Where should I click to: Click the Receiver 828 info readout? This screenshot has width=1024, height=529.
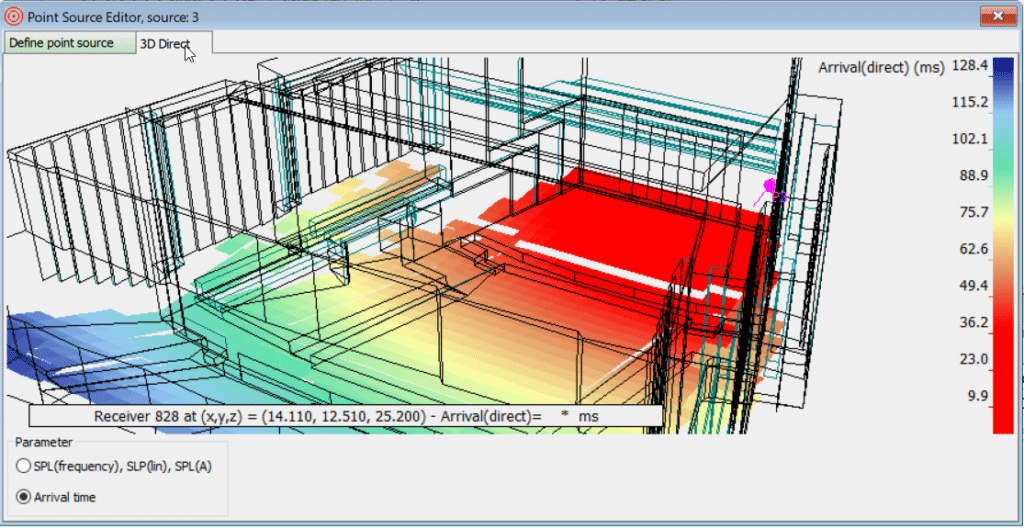tap(346, 416)
